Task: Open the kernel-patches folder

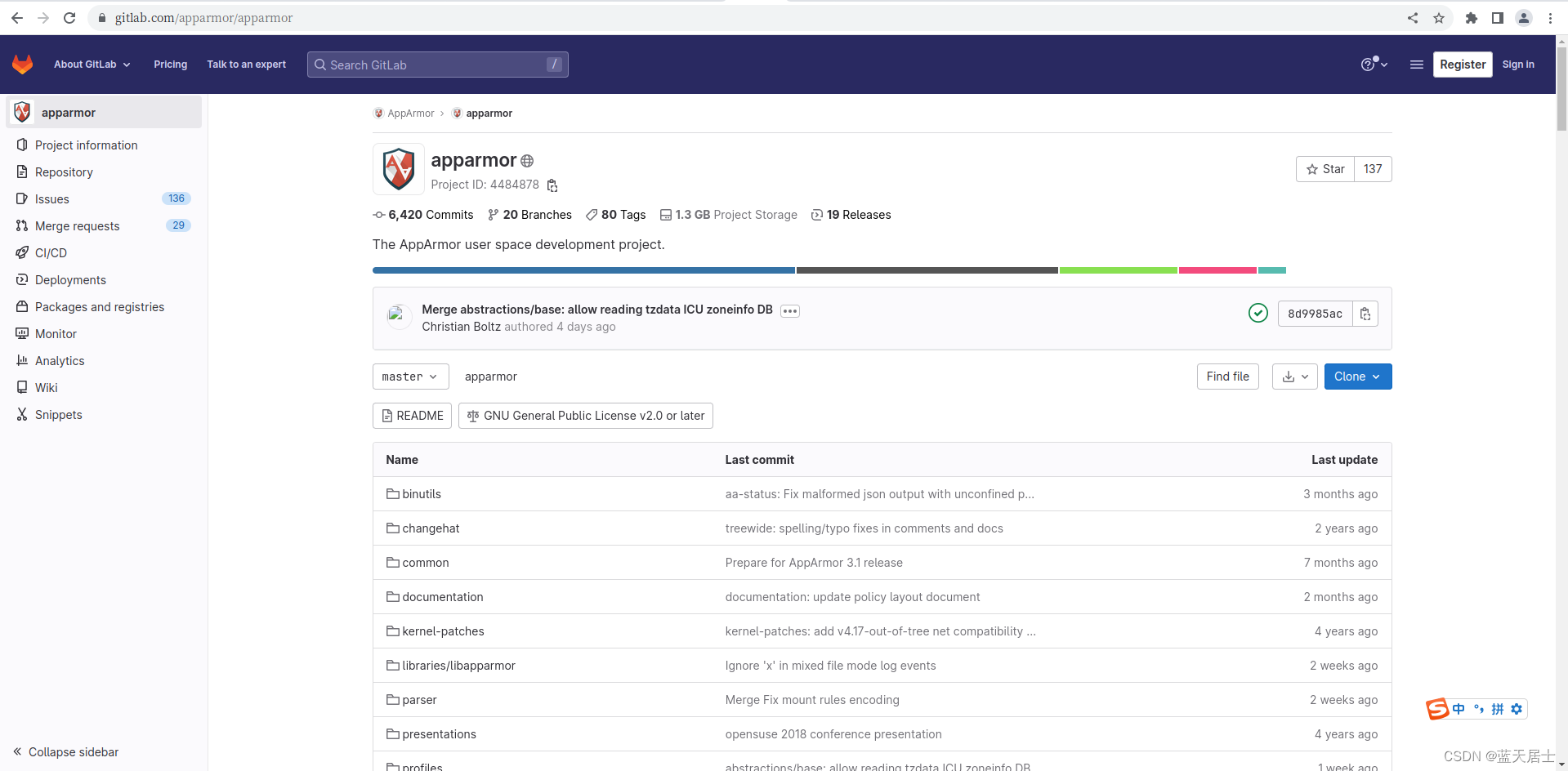Action: pos(443,631)
